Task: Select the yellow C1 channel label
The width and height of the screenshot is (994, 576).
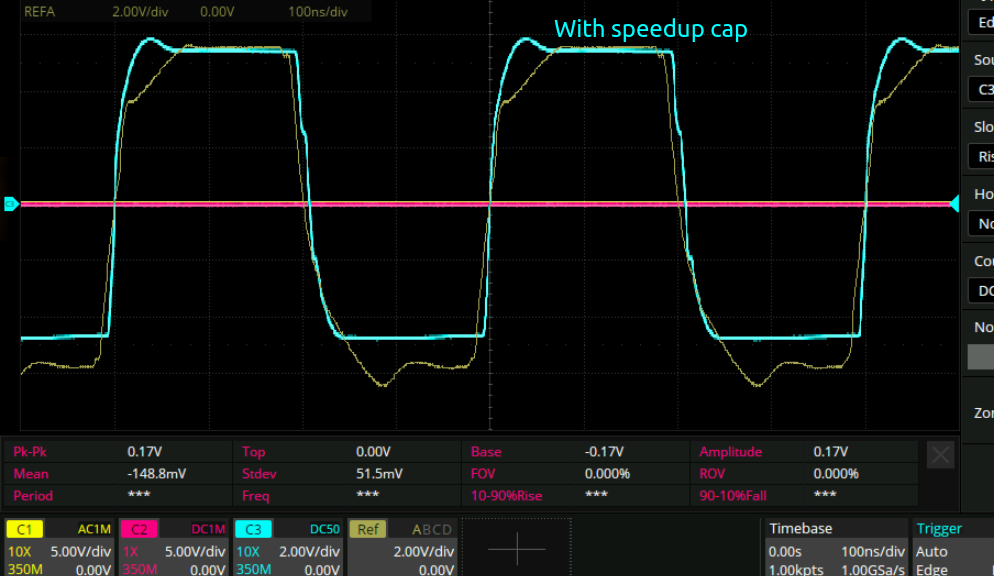Action: [x=25, y=529]
